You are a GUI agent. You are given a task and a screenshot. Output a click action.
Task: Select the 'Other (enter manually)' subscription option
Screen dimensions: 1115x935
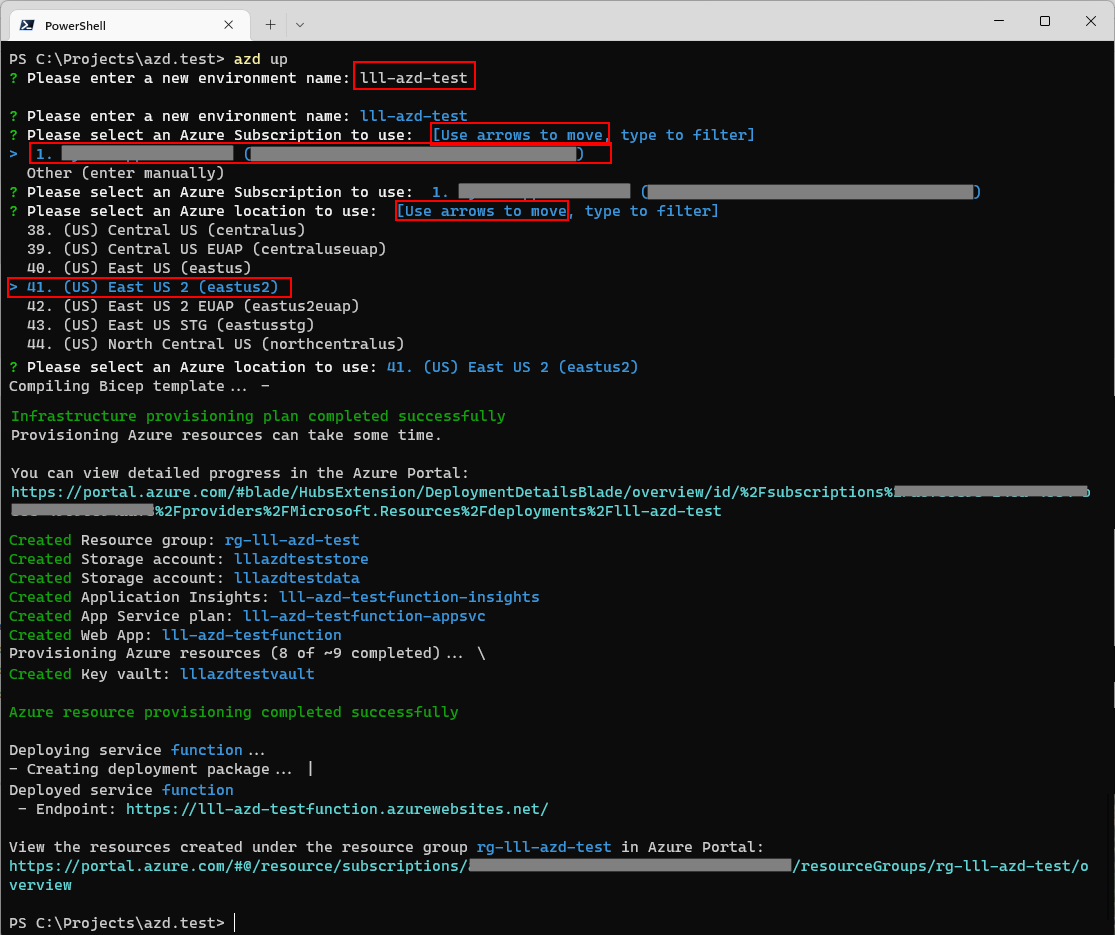(x=125, y=173)
